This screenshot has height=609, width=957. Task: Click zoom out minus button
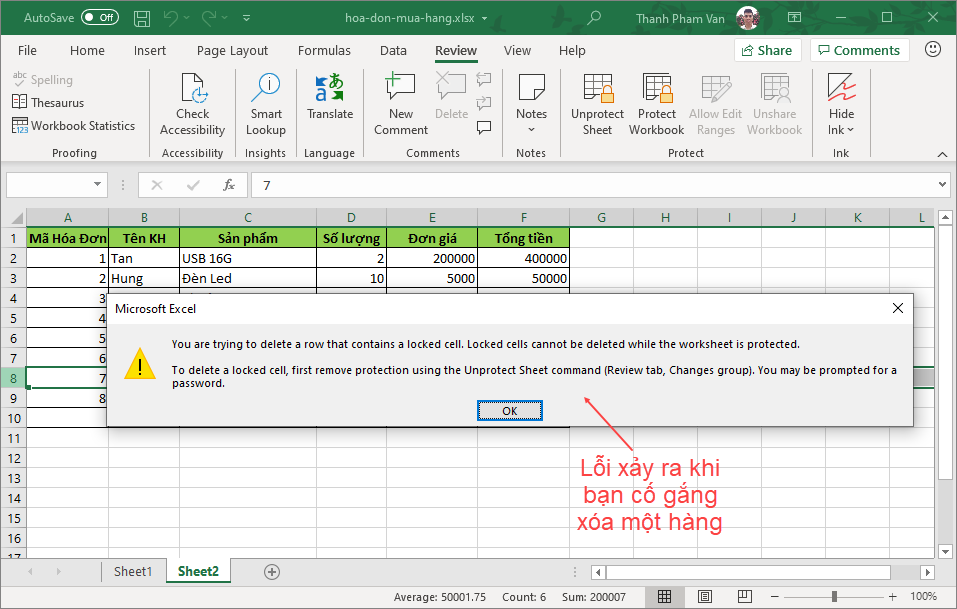click(x=775, y=596)
